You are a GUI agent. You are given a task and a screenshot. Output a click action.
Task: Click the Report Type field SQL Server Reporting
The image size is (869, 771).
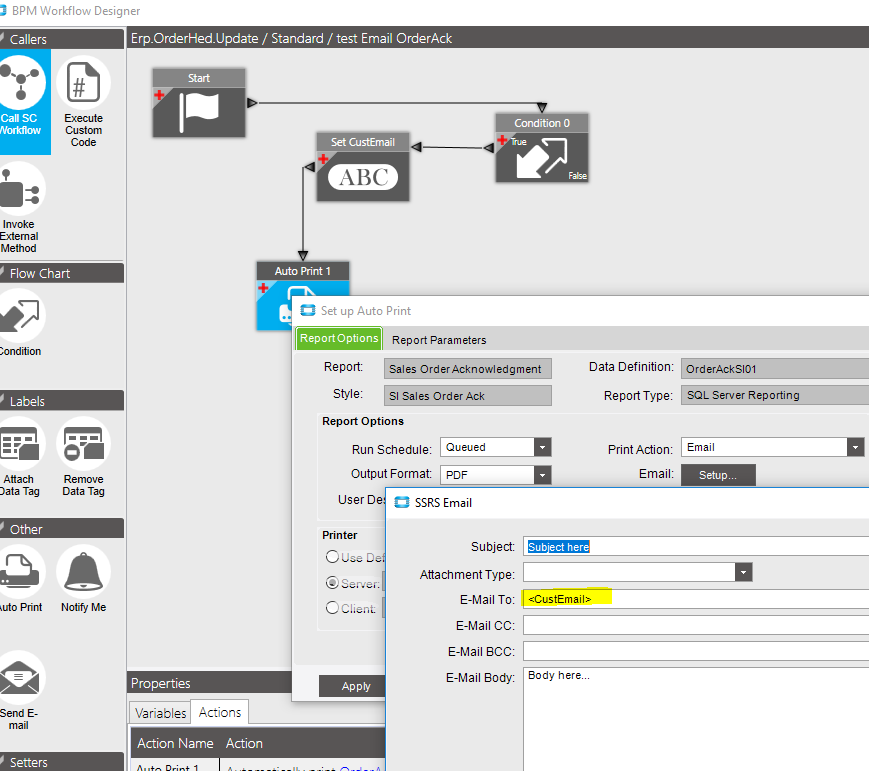click(775, 395)
